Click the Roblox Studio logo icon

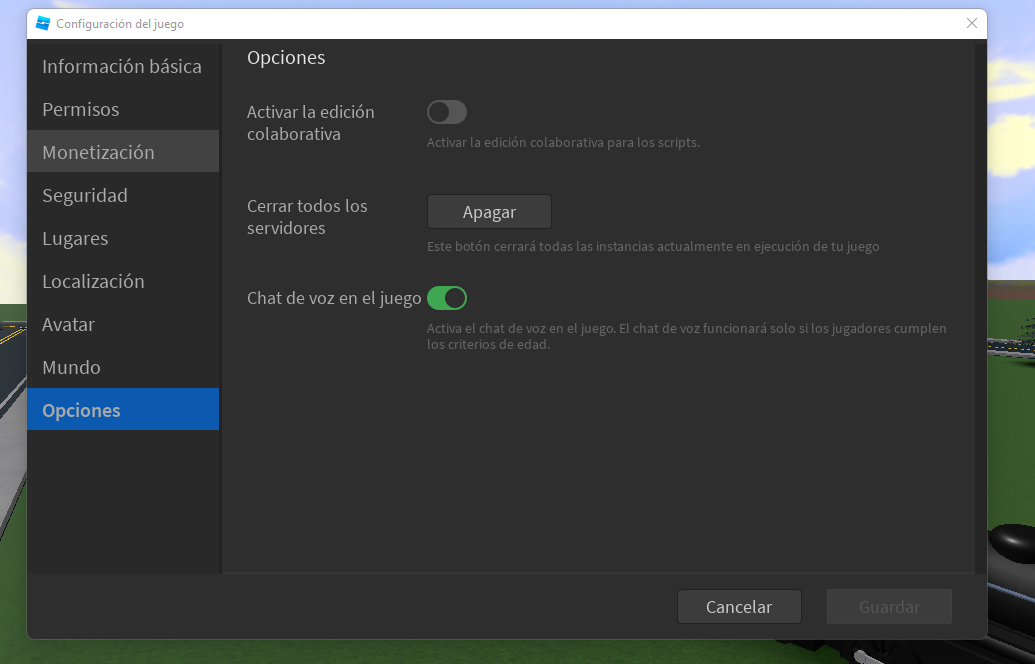(x=43, y=23)
